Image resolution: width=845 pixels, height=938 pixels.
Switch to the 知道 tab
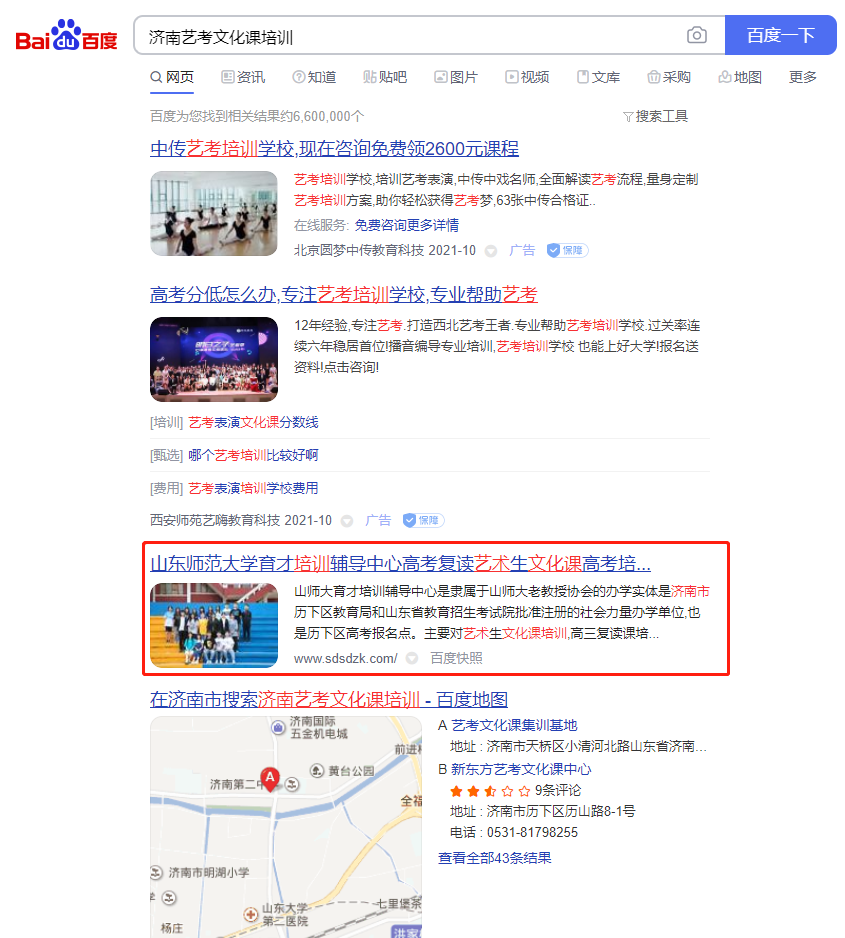click(x=315, y=77)
